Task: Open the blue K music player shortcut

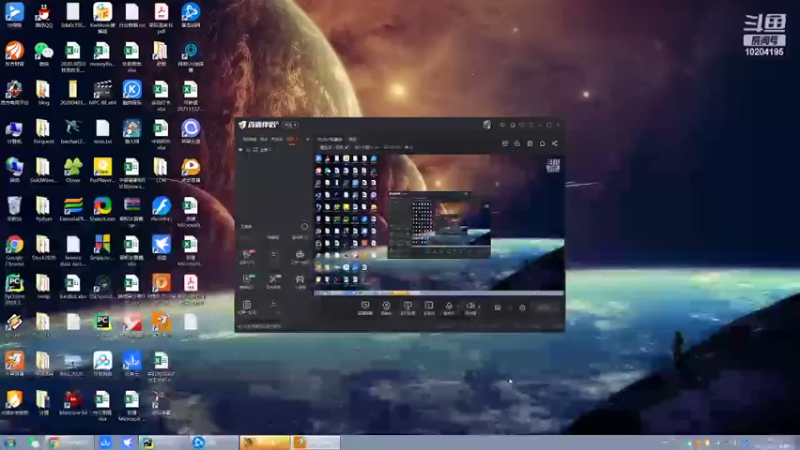Action: tap(132, 92)
